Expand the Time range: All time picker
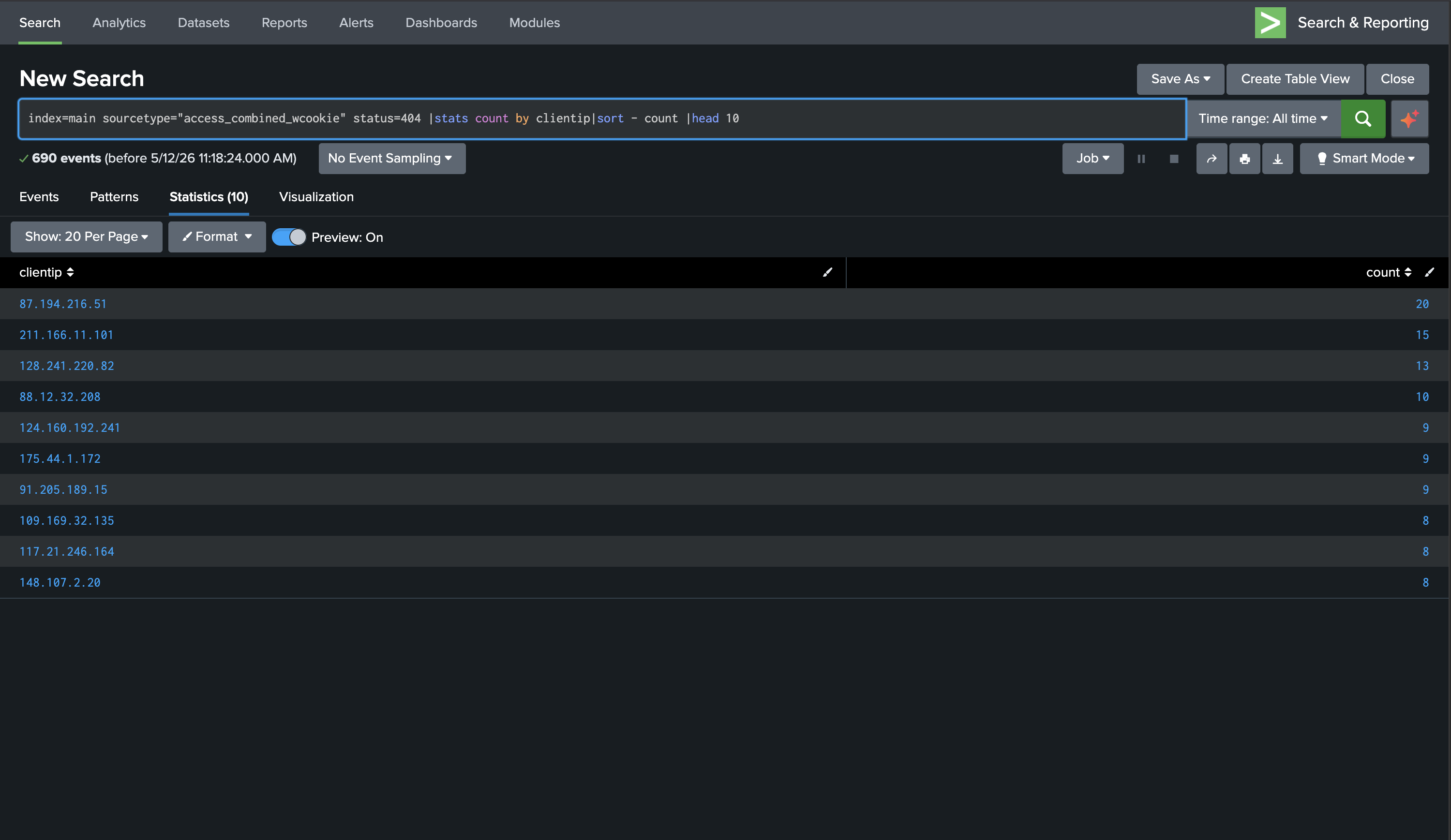 point(1263,118)
